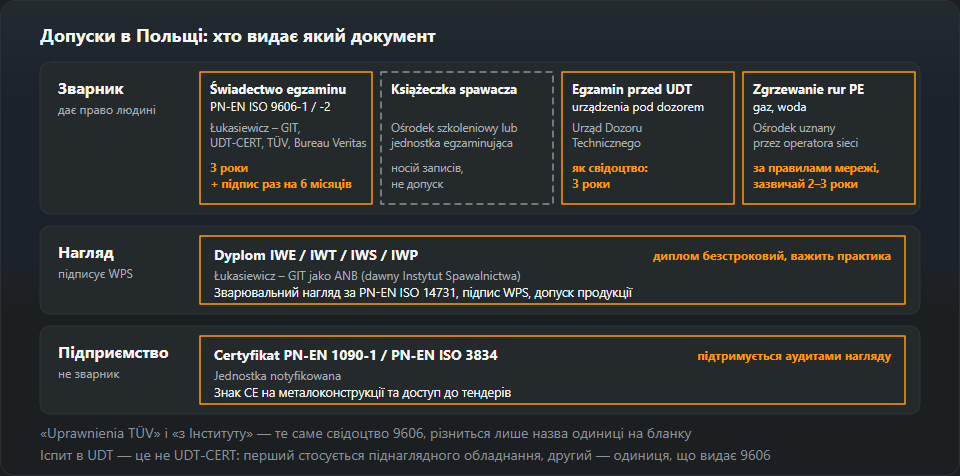Open the 'Egzamin przed UDT' card title

coord(632,89)
